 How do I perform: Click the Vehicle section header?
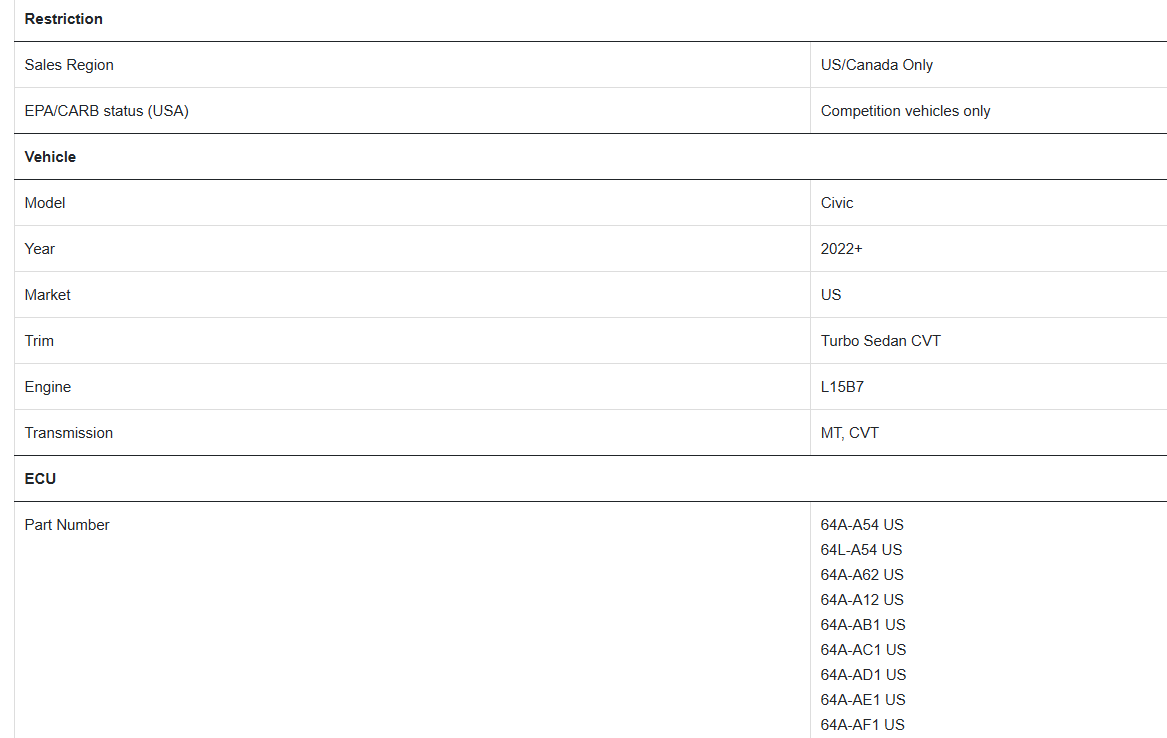50,157
